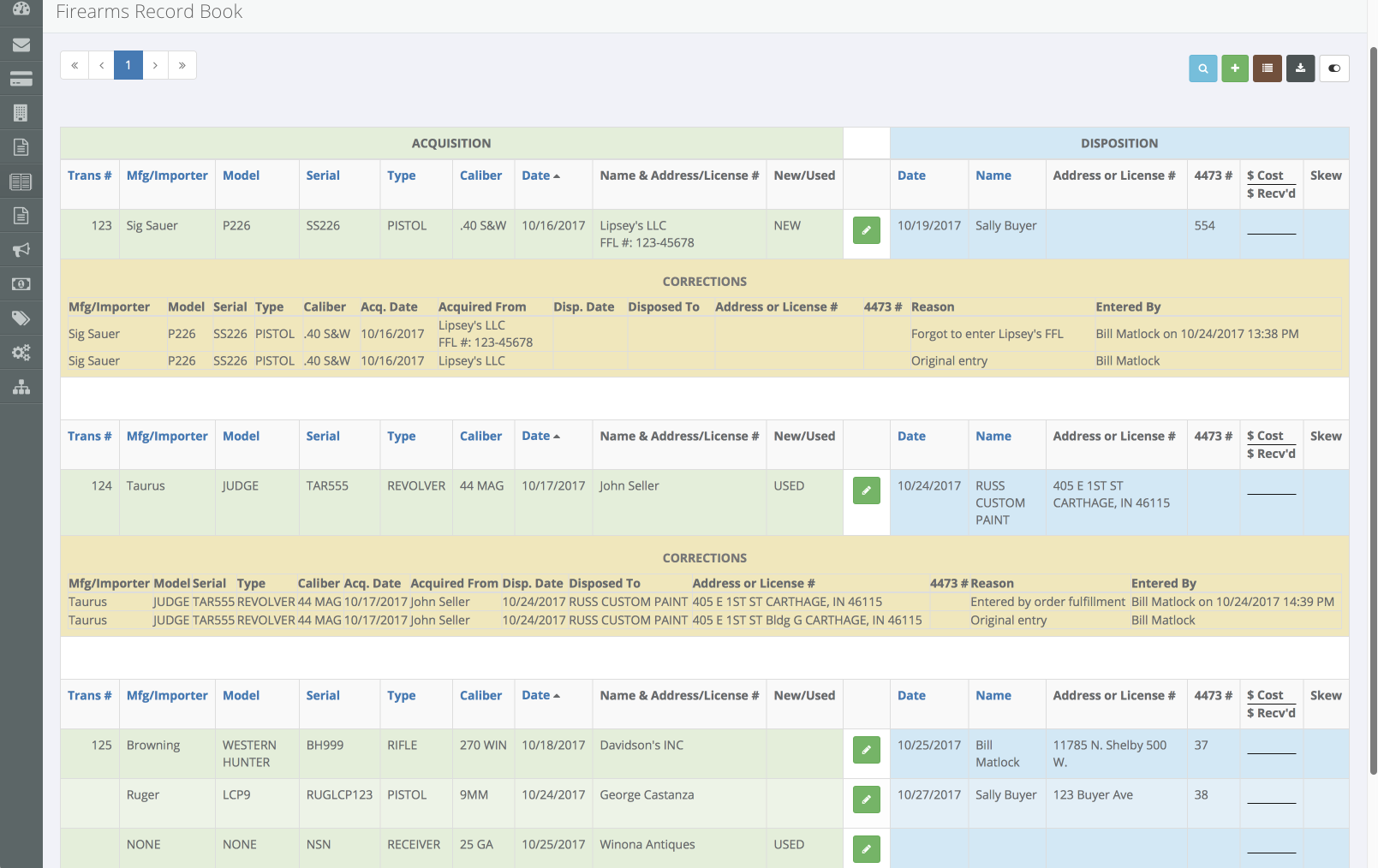Sort by Serial header above SS226 row
1378x868 pixels.
323,175
